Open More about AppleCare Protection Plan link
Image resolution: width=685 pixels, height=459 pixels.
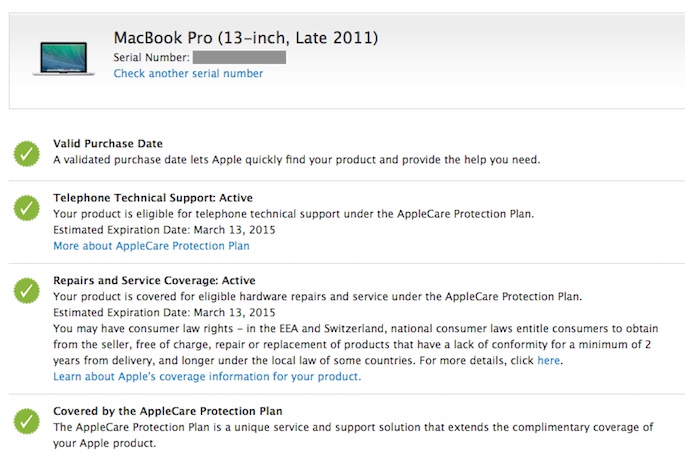(x=151, y=246)
